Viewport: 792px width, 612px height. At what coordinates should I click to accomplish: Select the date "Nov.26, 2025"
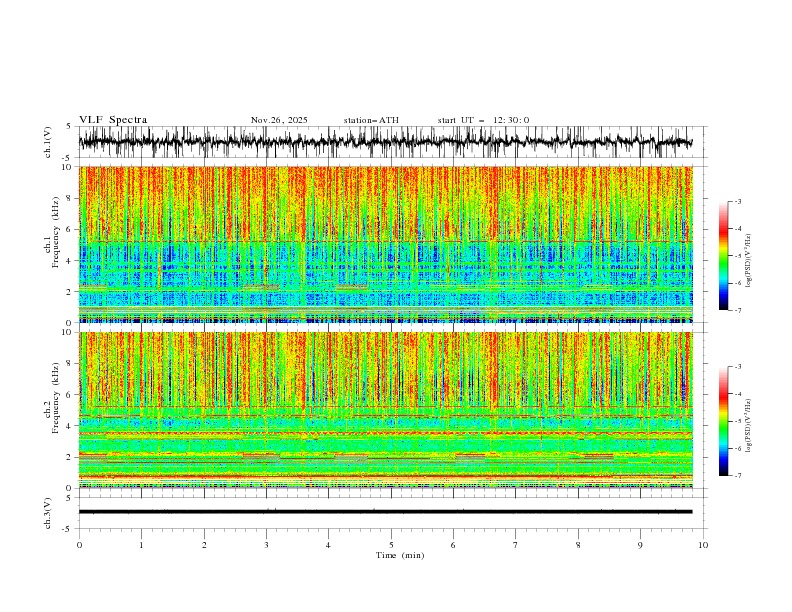279,120
